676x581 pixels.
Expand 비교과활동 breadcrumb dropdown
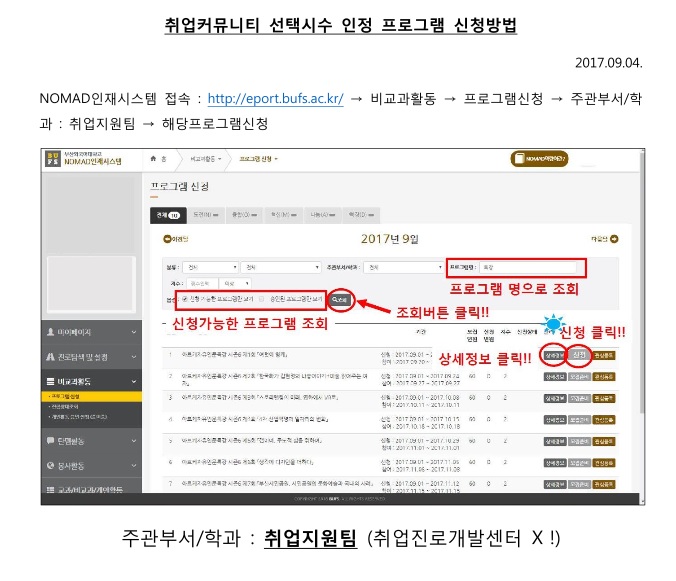(x=202, y=159)
